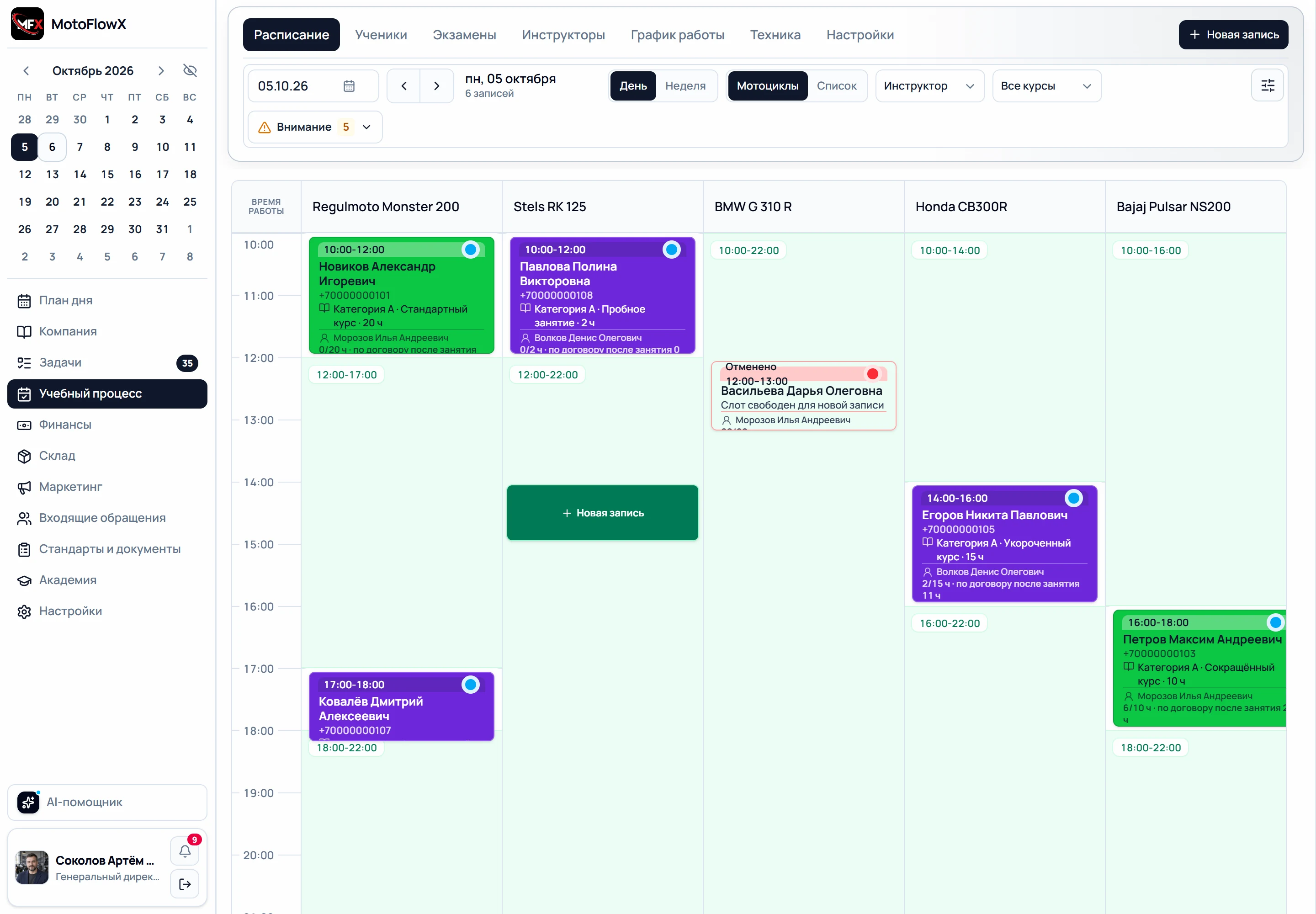Open the Ученики tab
The image size is (1316, 914).
[x=381, y=35]
